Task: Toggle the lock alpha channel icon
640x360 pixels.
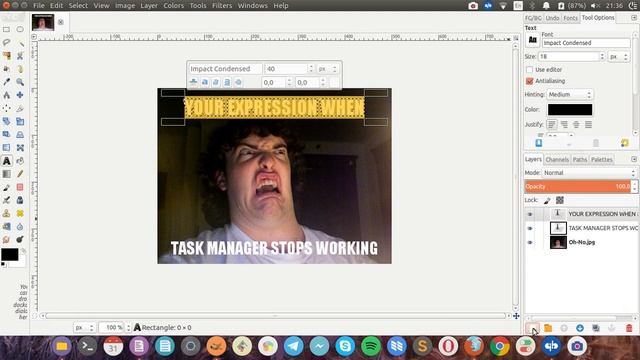Action: coord(560,200)
